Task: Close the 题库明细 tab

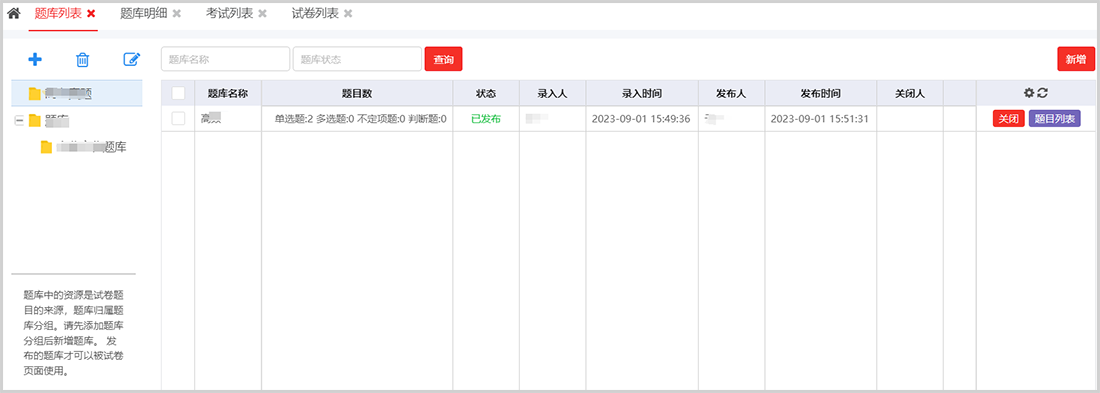Action: 177,13
